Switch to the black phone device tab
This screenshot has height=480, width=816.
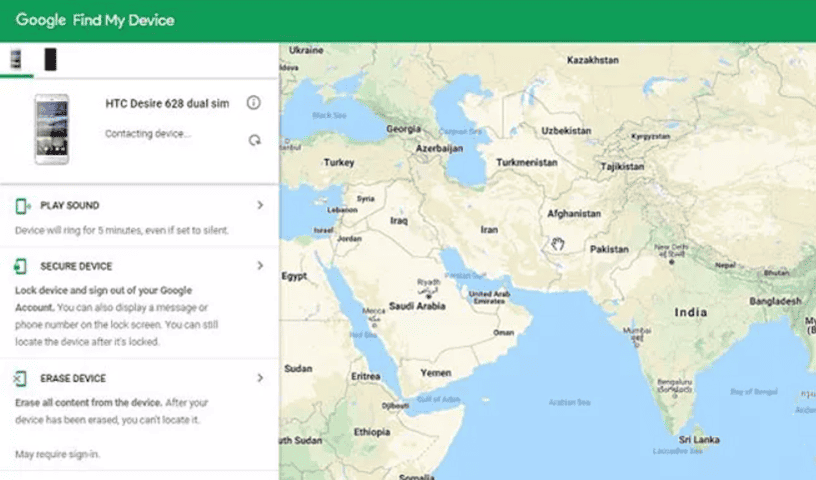click(50, 59)
